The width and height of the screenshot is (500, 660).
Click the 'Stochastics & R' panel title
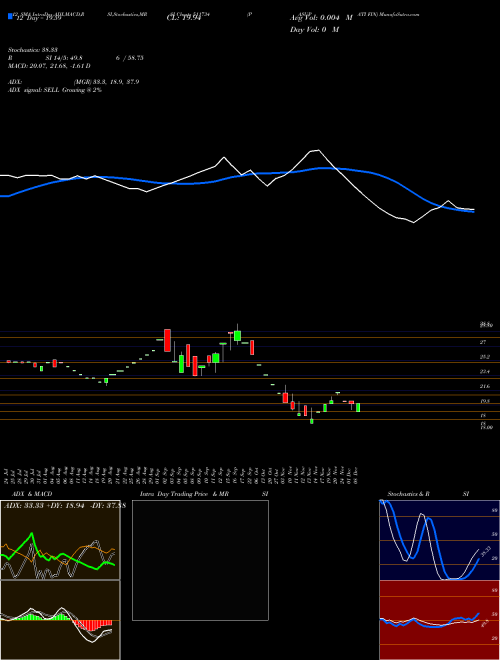(x=409, y=494)
